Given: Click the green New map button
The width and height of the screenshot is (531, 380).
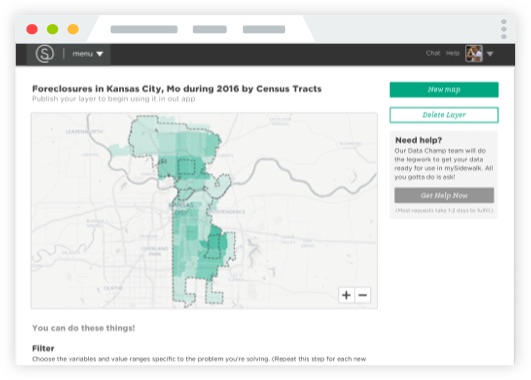Looking at the screenshot, I should point(444,89).
